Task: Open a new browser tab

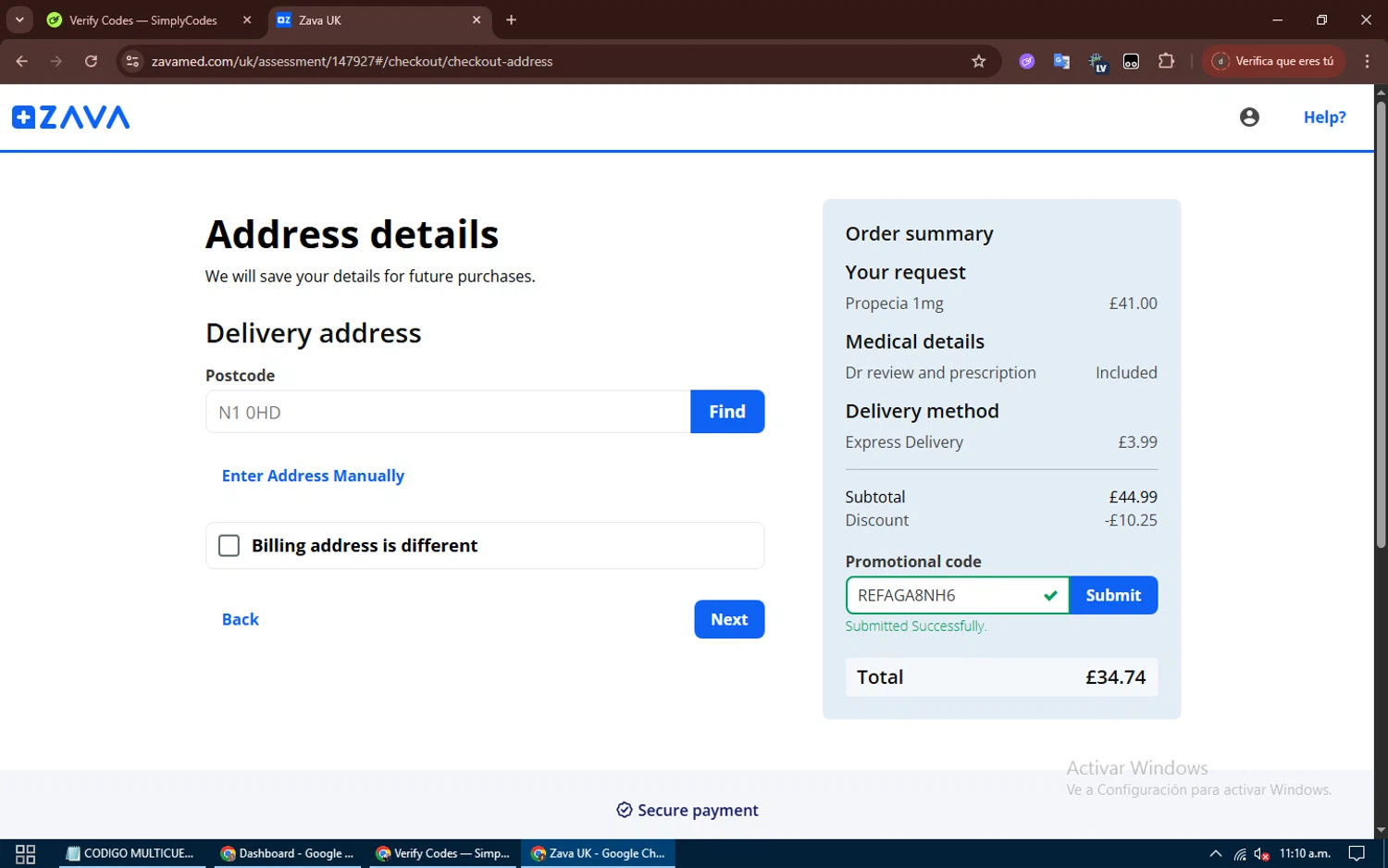Action: (511, 20)
